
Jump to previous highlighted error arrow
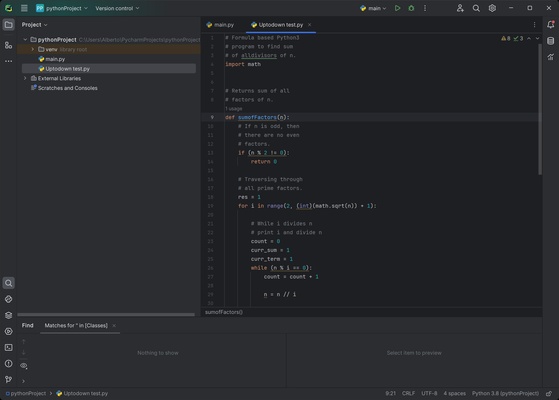point(529,38)
